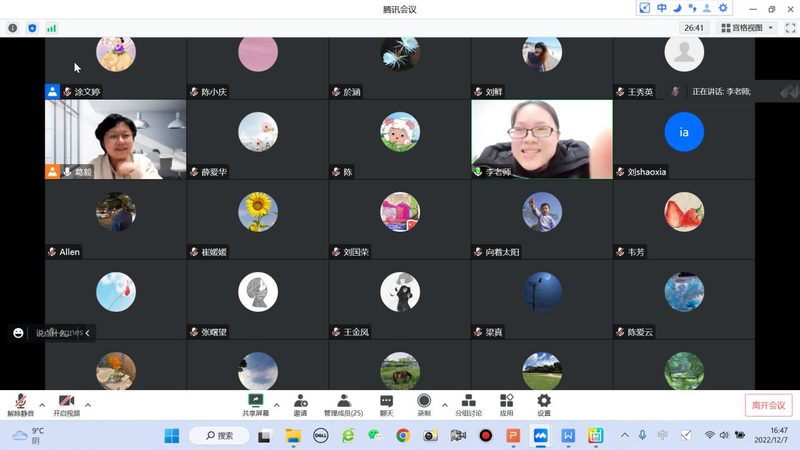
Task: Turn on video with the camera icon
Action: [x=66, y=402]
